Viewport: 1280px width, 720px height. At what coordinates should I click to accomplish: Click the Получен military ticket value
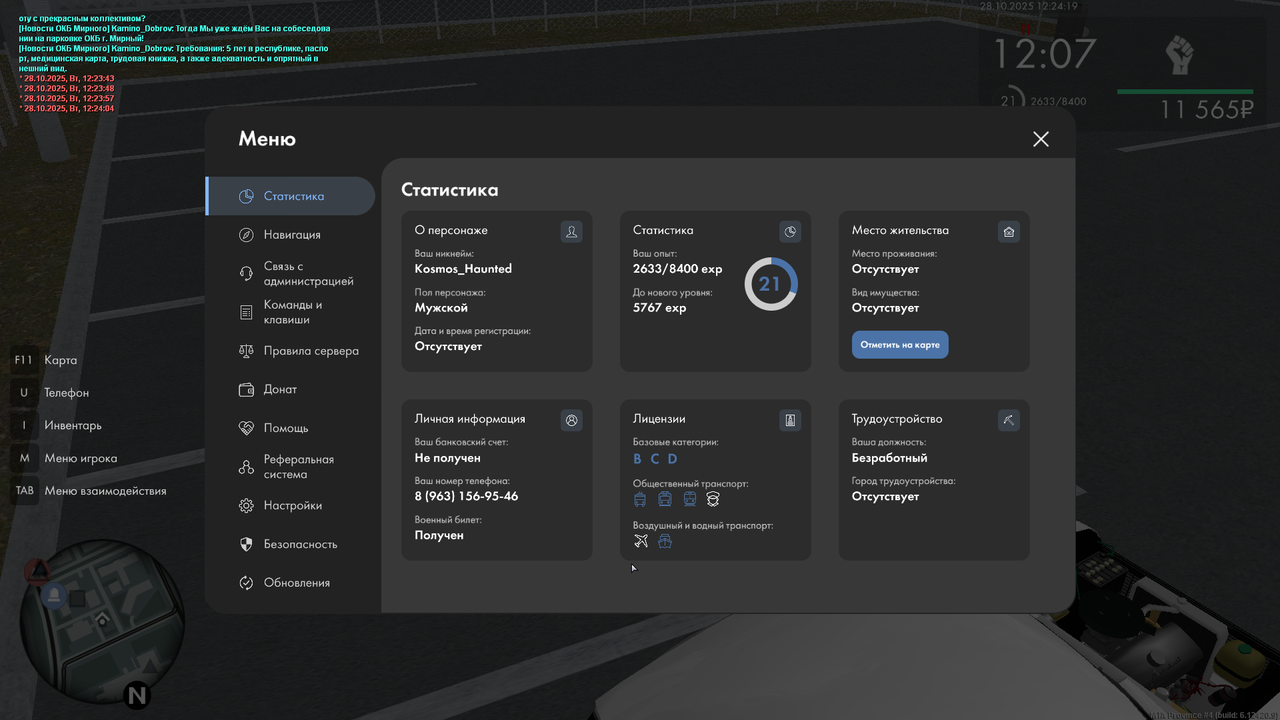(439, 535)
